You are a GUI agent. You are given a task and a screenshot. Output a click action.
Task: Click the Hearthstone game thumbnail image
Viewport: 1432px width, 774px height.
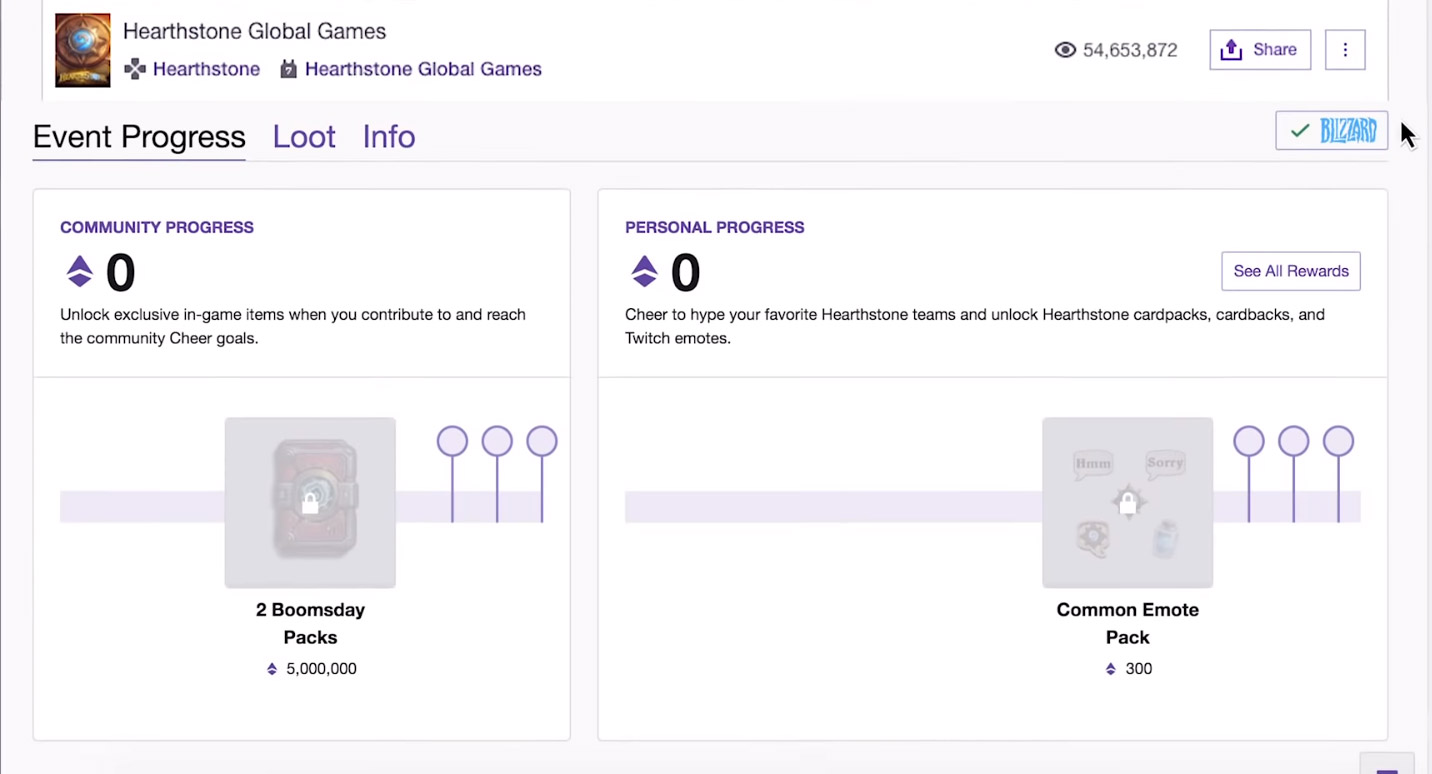(83, 50)
